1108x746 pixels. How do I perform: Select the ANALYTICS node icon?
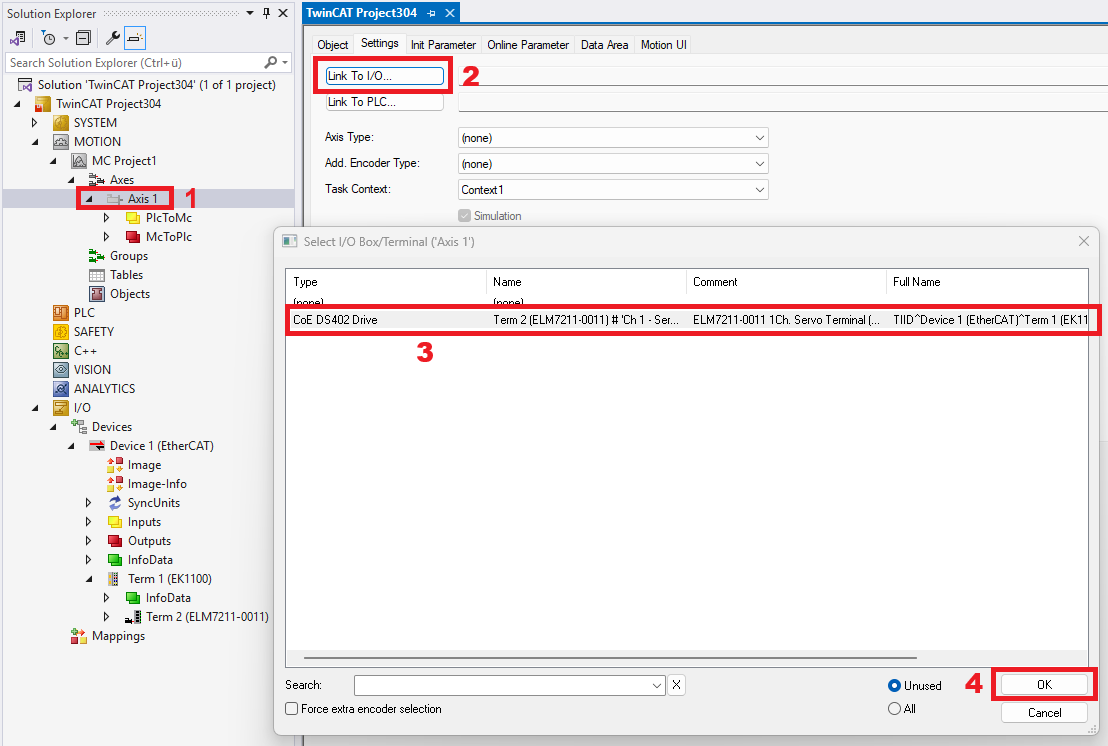click(61, 389)
